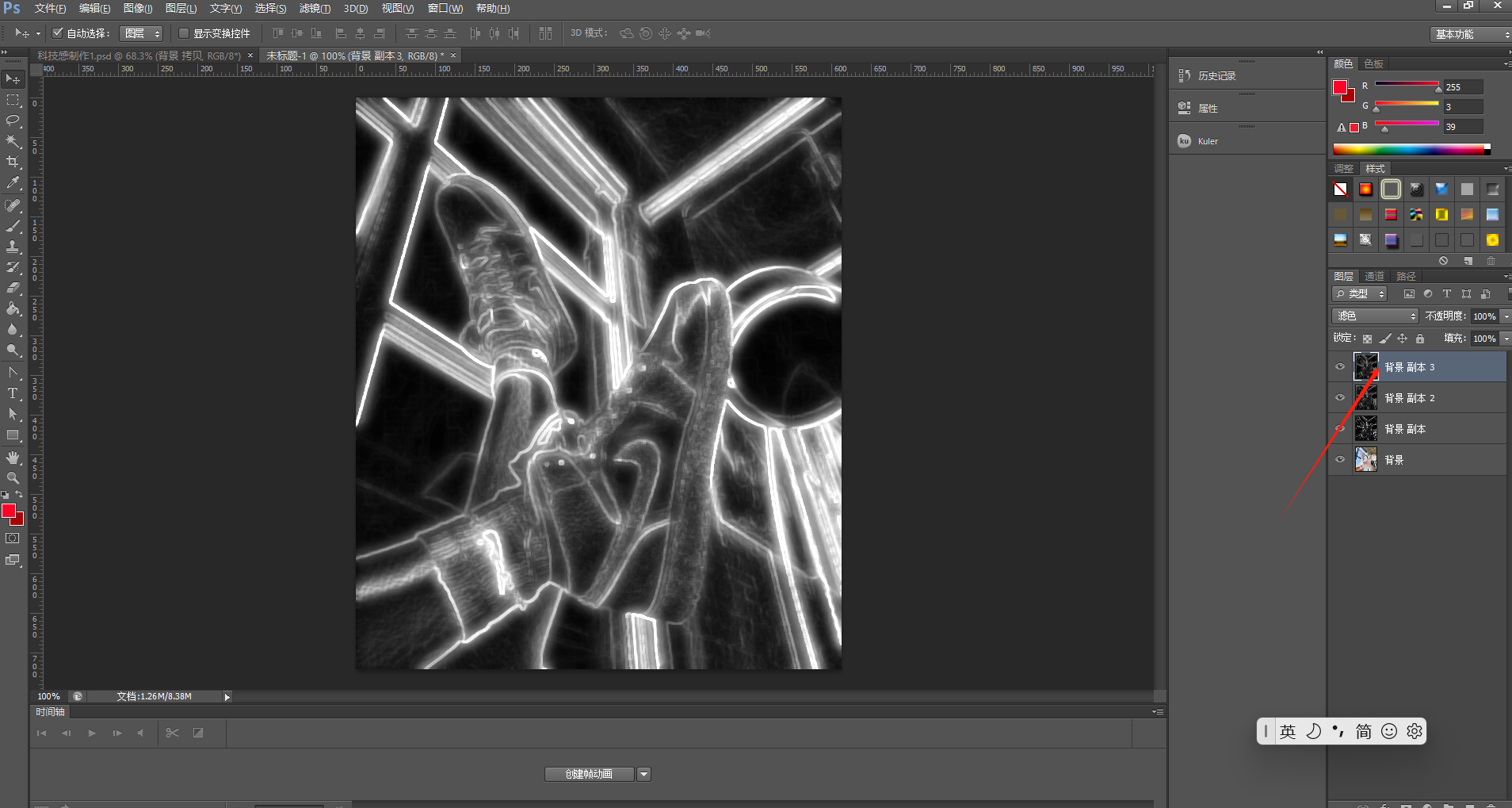The image size is (1512, 808).
Task: Select the History Brush tool
Action: click(13, 267)
